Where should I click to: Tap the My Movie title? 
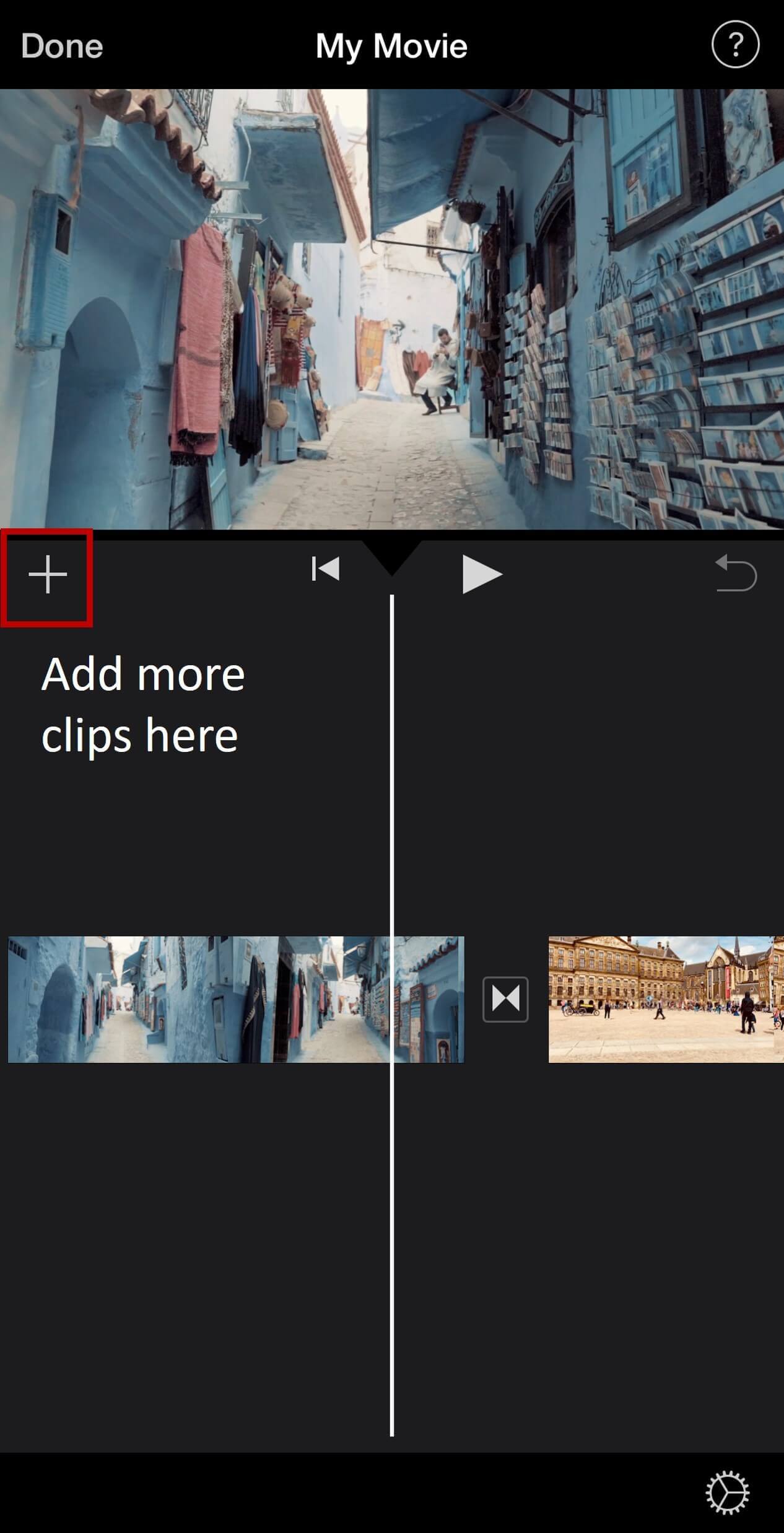391,46
